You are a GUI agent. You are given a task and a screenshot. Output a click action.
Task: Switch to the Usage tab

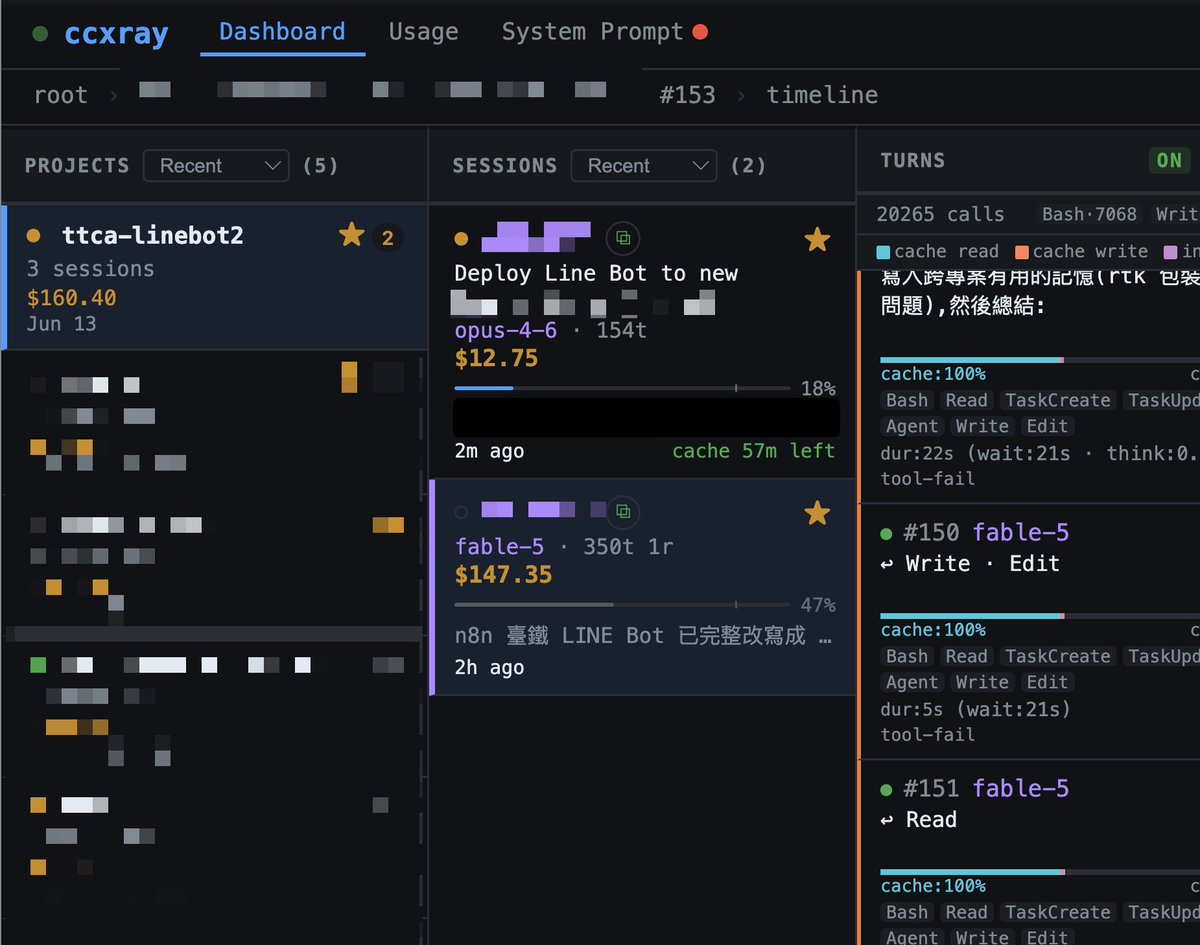(423, 32)
